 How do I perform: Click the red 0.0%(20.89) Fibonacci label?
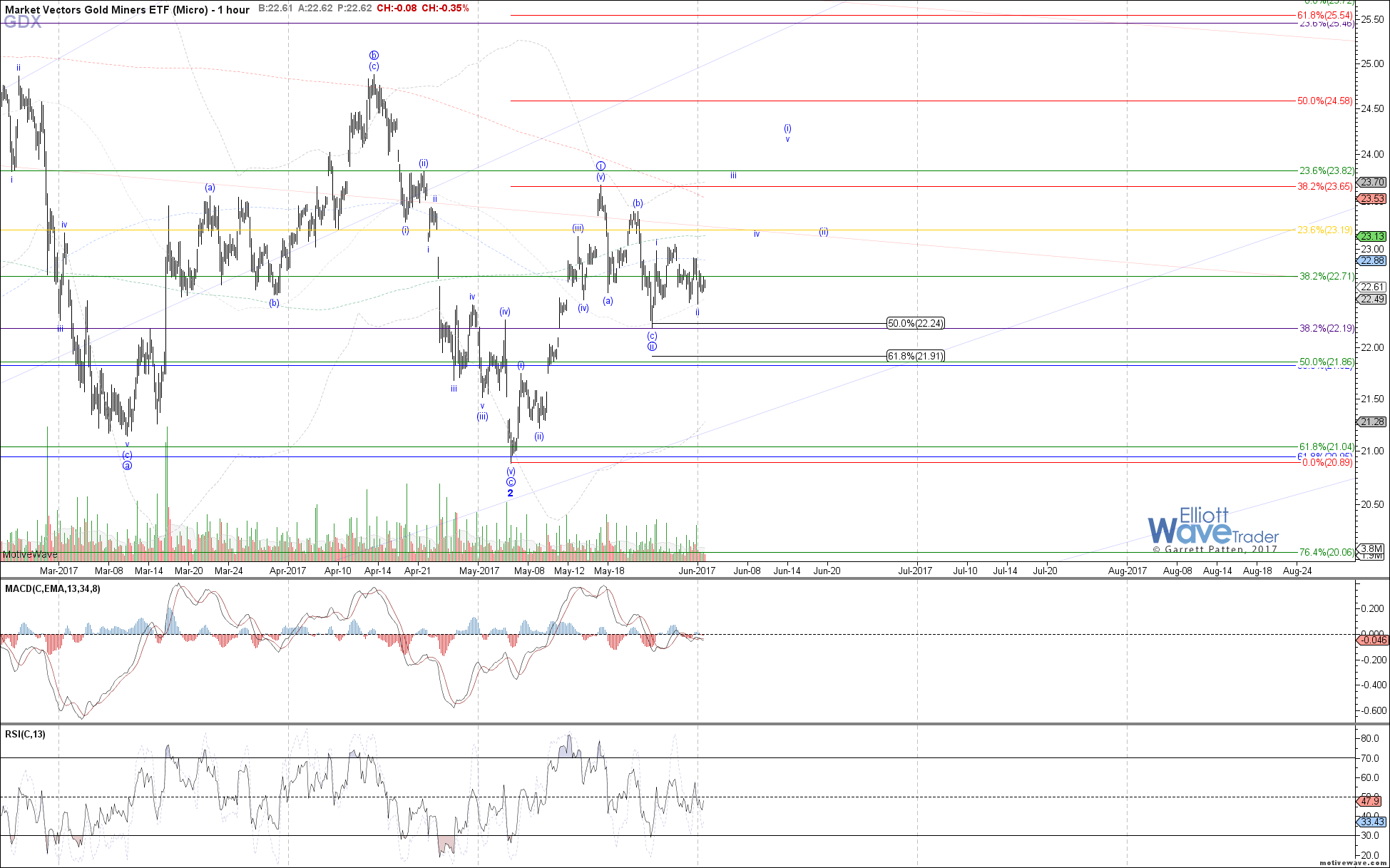pyautogui.click(x=1328, y=462)
